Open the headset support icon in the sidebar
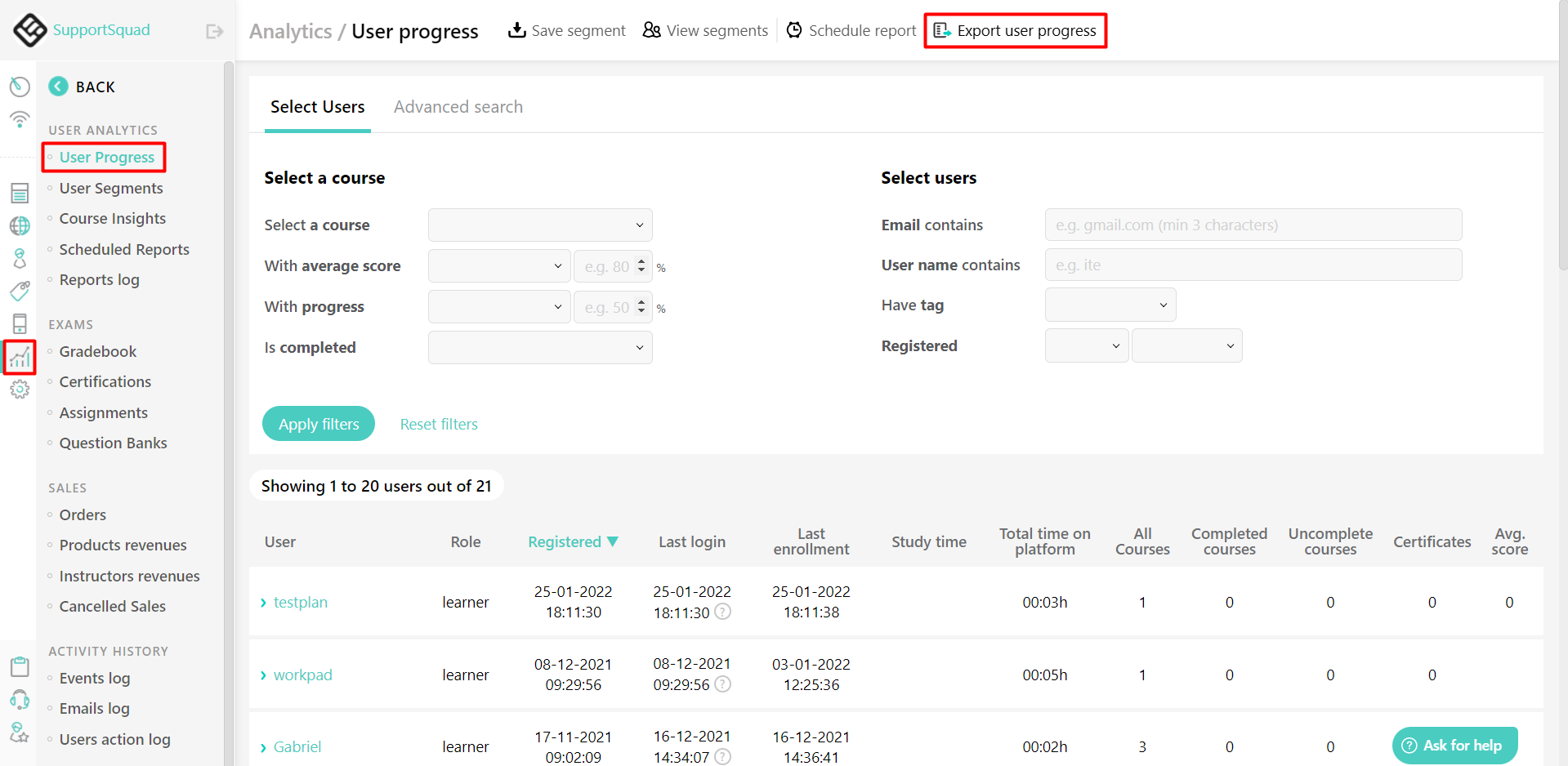Image resolution: width=1568 pixels, height=766 pixels. (x=20, y=700)
